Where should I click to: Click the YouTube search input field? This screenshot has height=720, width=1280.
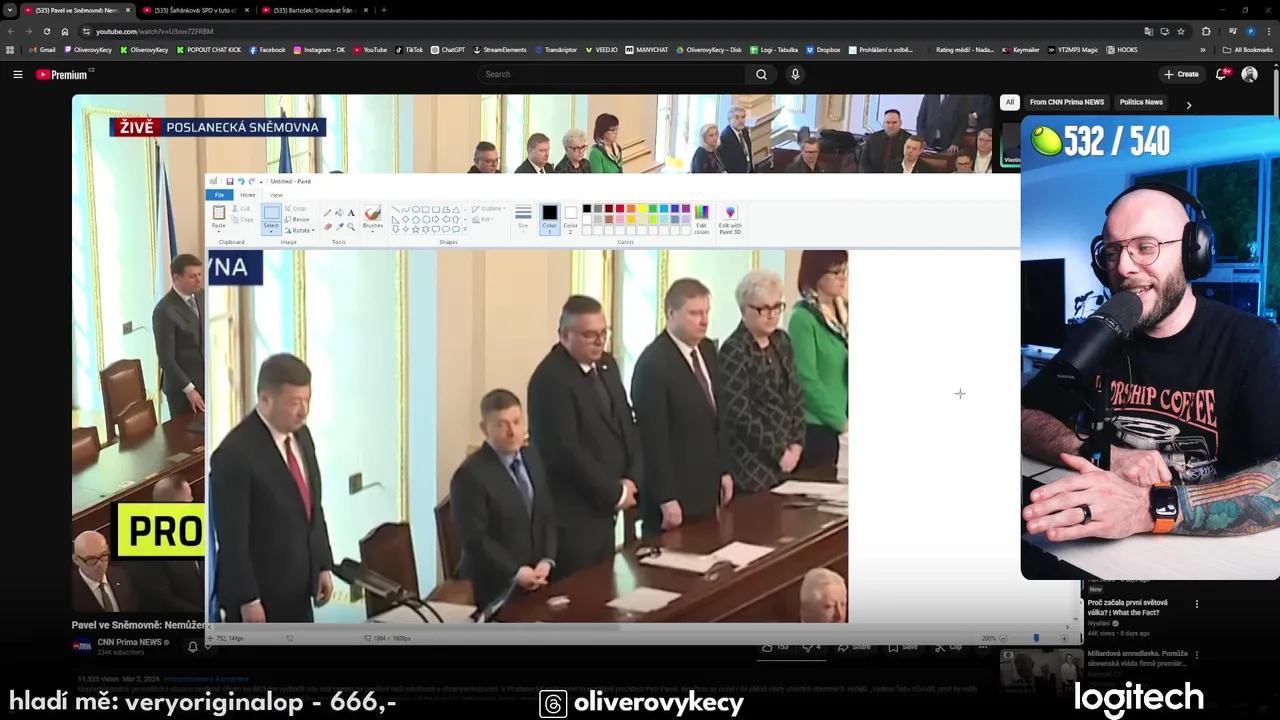coord(611,74)
